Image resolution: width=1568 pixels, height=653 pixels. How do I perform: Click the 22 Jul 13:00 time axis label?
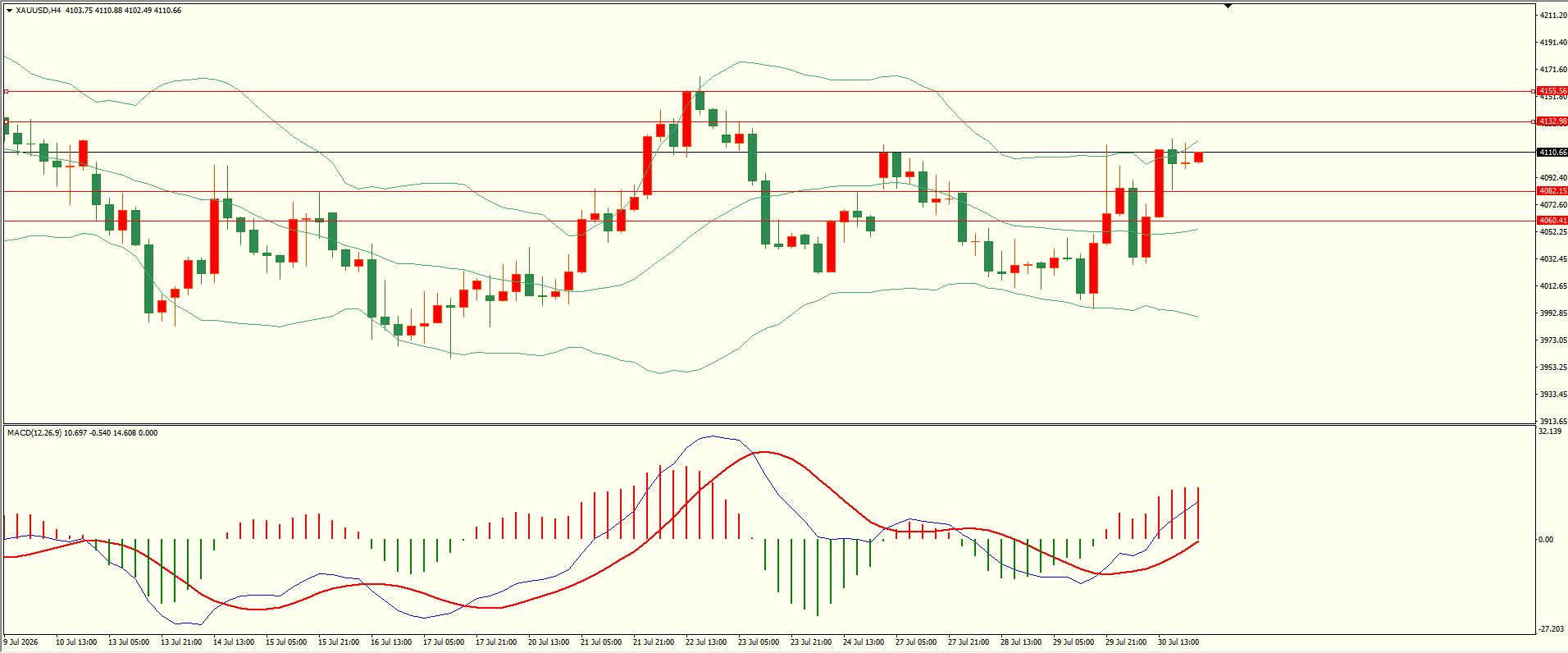706,642
